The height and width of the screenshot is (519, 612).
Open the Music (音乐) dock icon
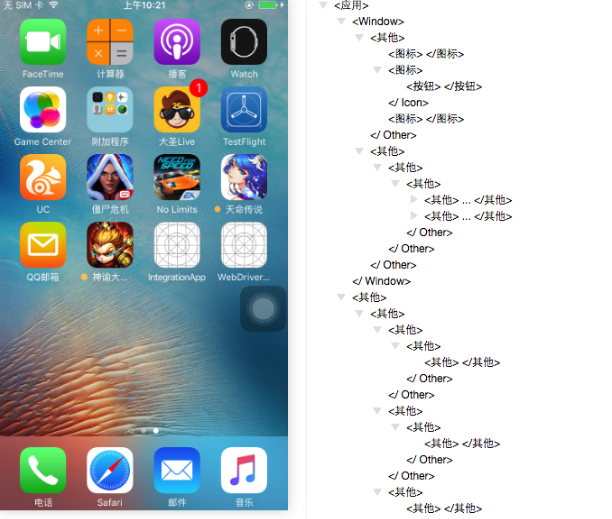click(x=244, y=470)
